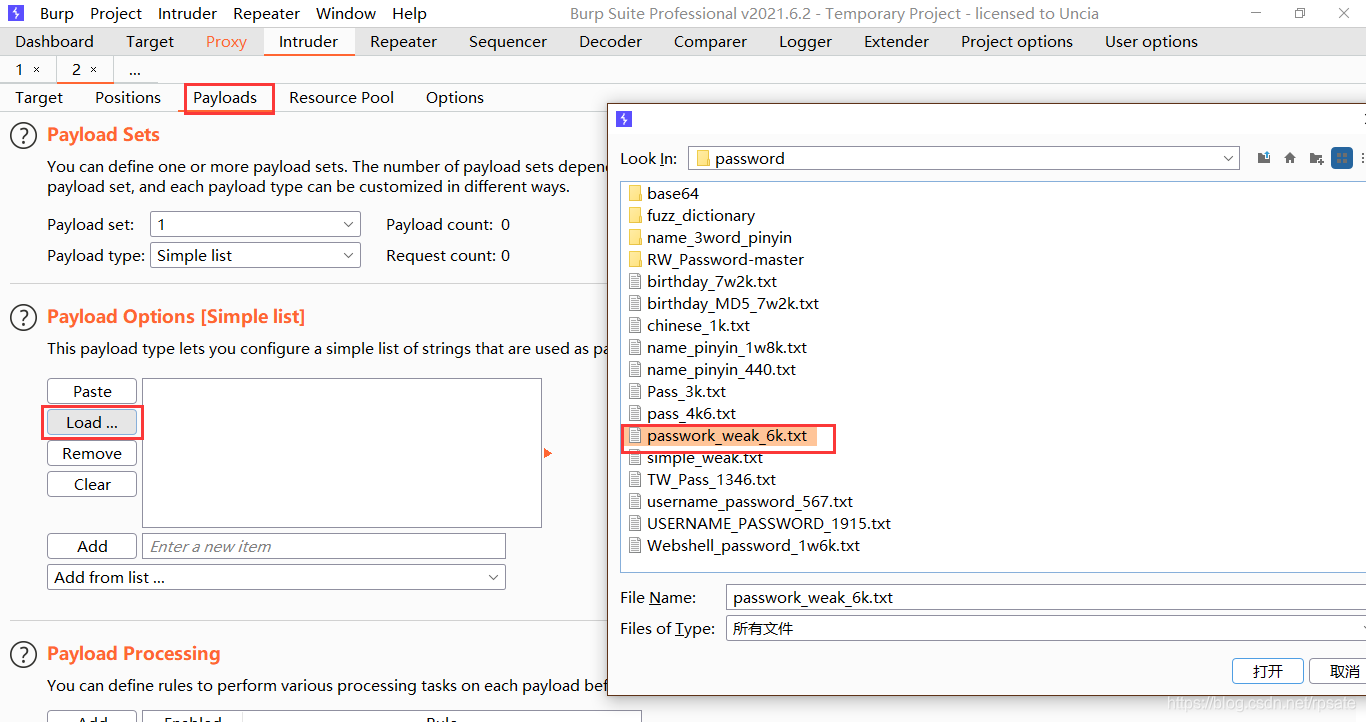
Task: Expand the Add from list dropdown
Action: (x=276, y=578)
